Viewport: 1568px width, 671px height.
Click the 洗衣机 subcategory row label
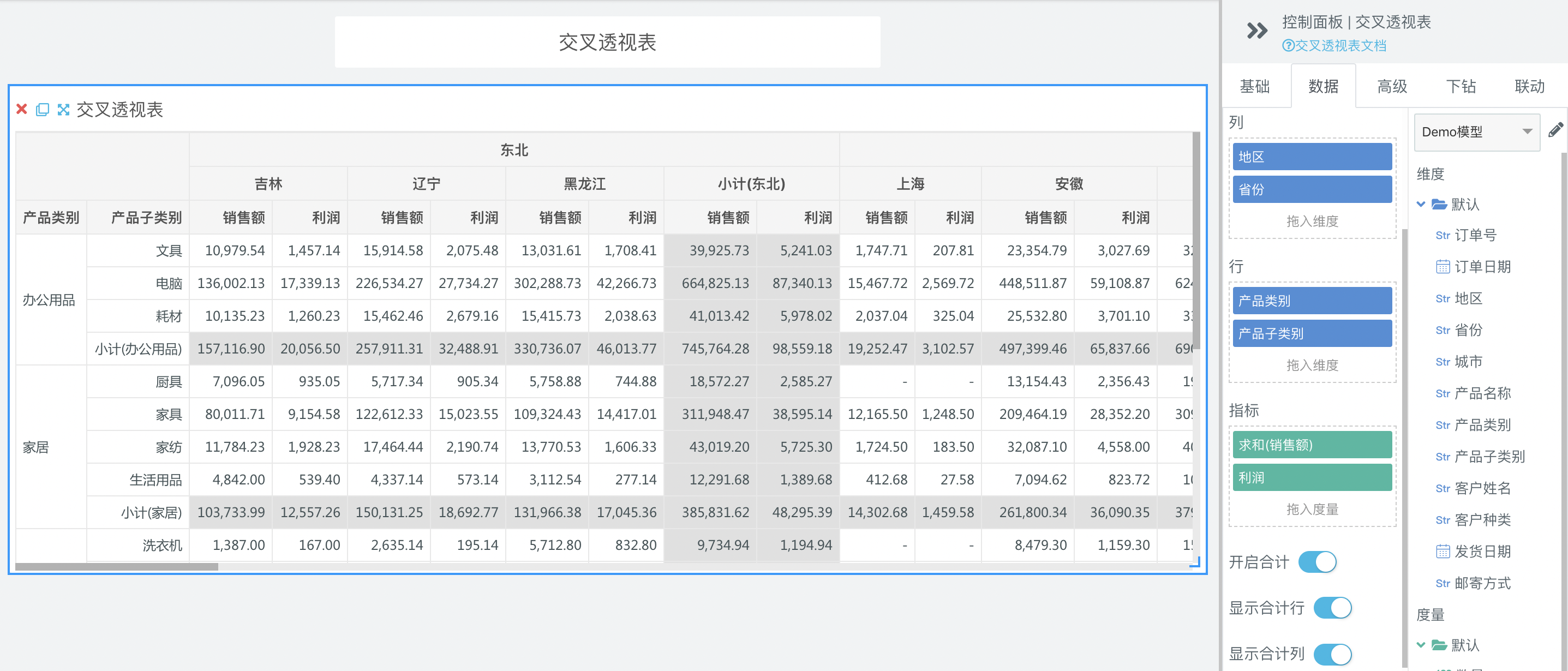(x=138, y=545)
